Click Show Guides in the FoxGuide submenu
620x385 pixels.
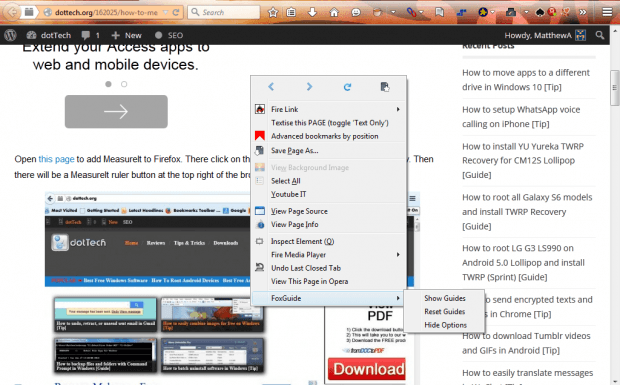[444, 298]
